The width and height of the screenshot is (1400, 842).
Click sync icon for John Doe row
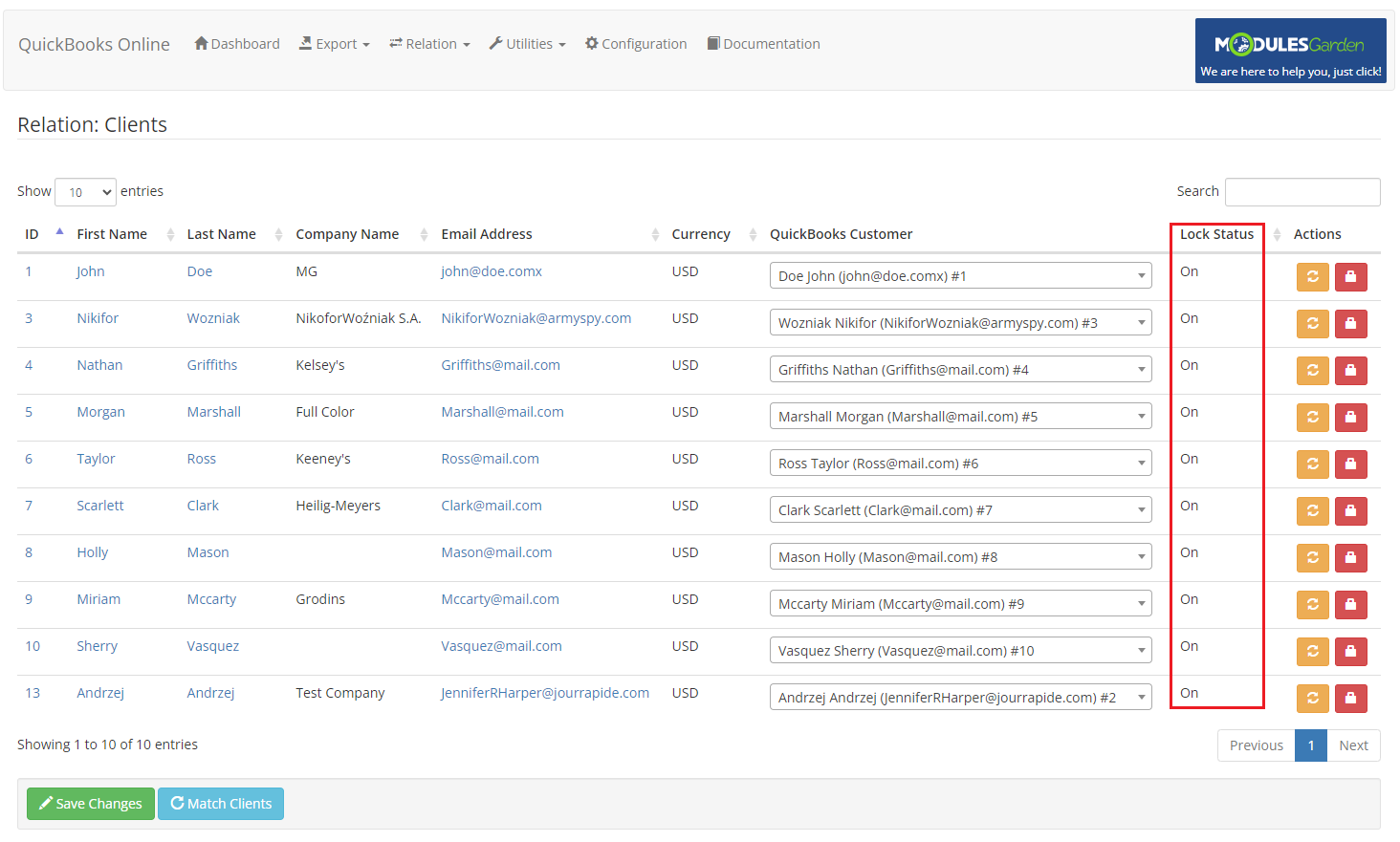(1312, 276)
